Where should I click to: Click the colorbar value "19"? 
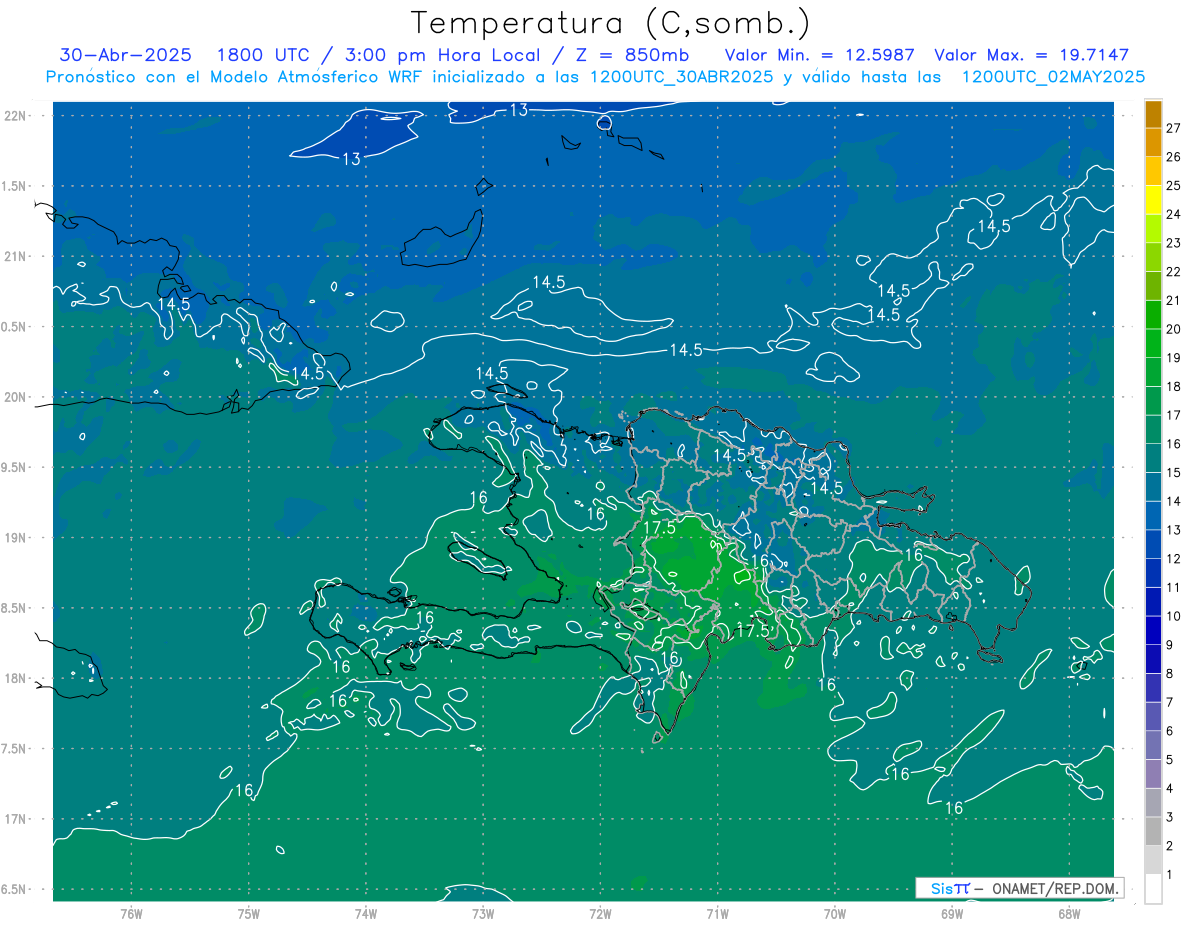(1173, 357)
